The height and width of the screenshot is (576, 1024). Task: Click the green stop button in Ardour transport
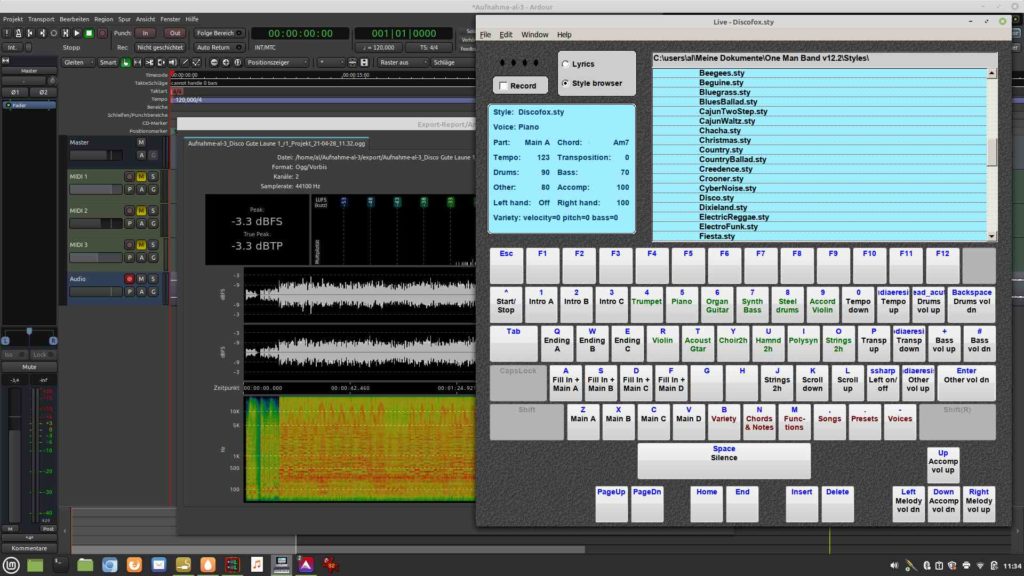tap(89, 33)
